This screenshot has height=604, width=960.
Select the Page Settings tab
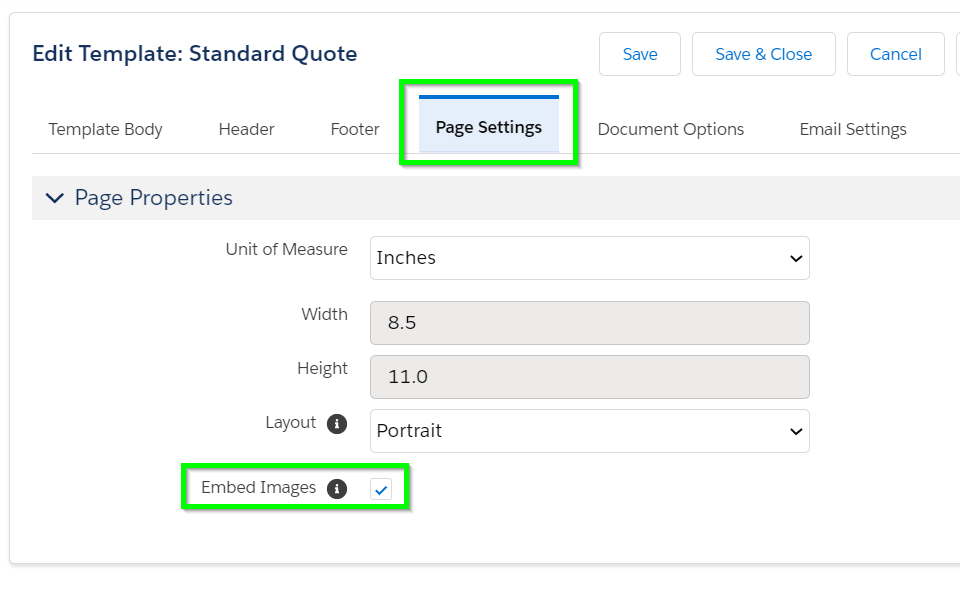tap(489, 127)
